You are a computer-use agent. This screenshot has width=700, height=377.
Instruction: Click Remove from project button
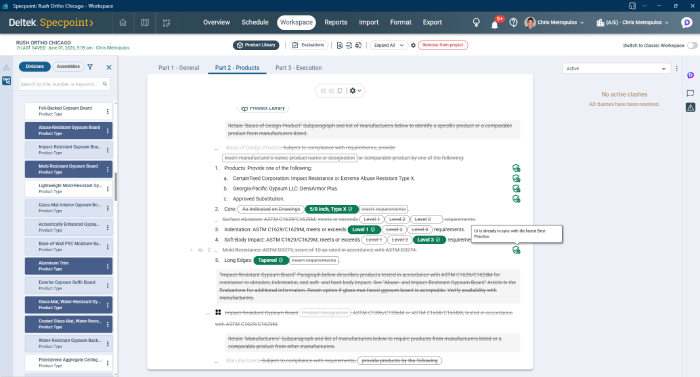coord(443,45)
